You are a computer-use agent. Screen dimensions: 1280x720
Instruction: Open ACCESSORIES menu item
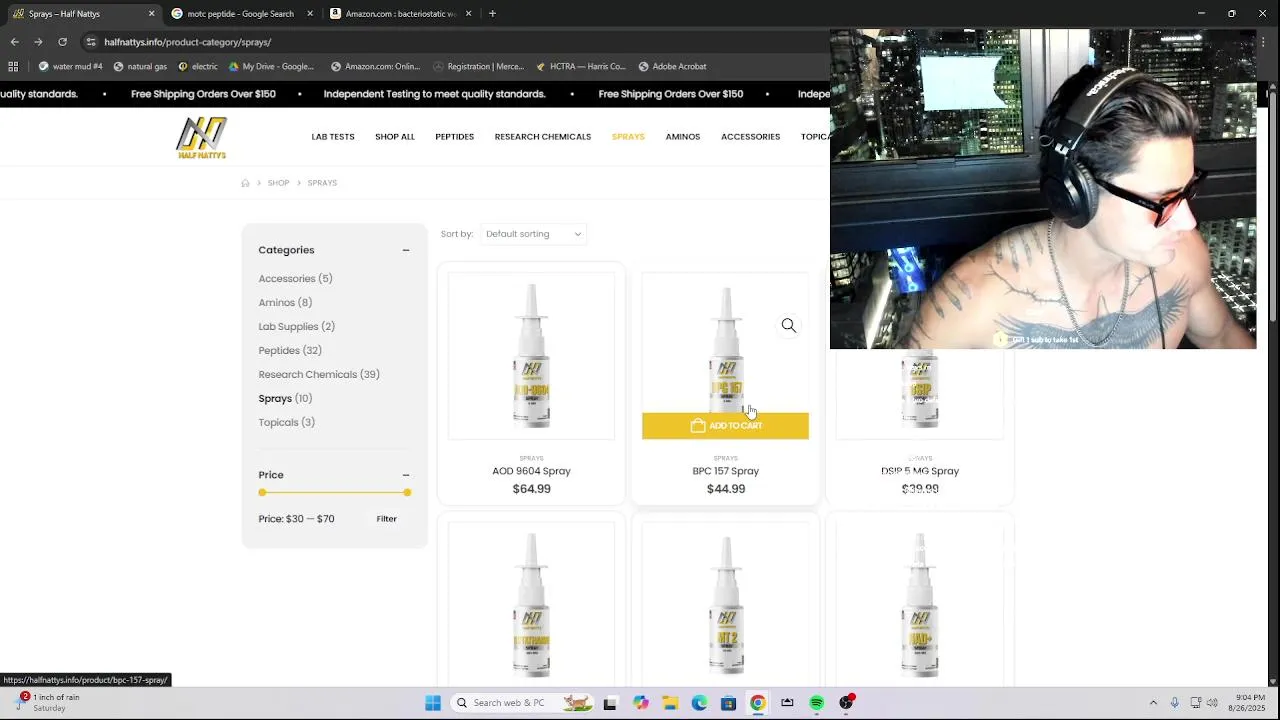pyautogui.click(x=751, y=137)
